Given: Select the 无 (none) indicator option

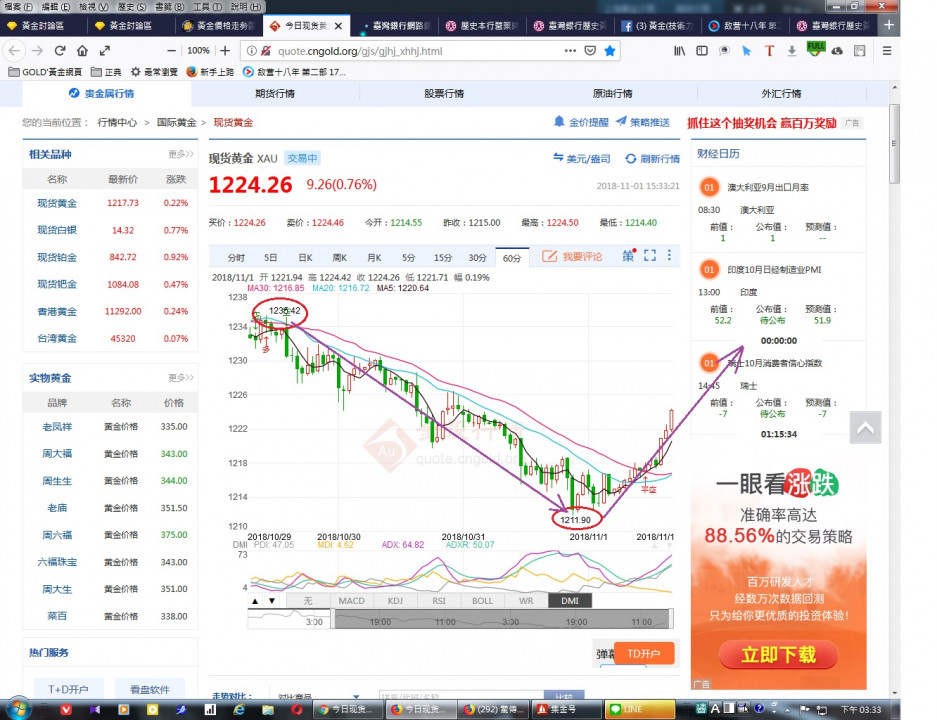Looking at the screenshot, I should tap(308, 600).
